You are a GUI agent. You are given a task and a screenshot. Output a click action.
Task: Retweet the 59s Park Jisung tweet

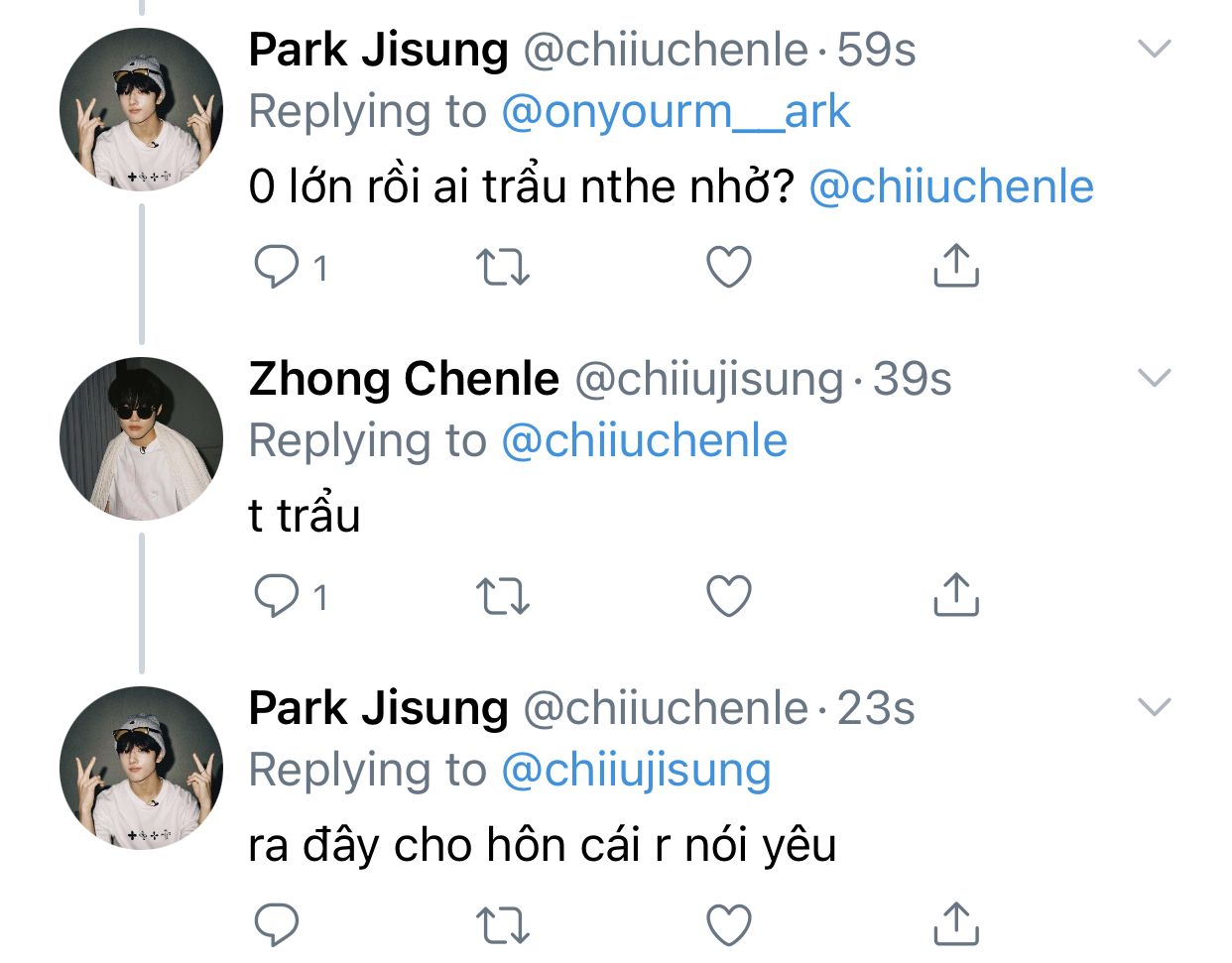click(x=503, y=267)
